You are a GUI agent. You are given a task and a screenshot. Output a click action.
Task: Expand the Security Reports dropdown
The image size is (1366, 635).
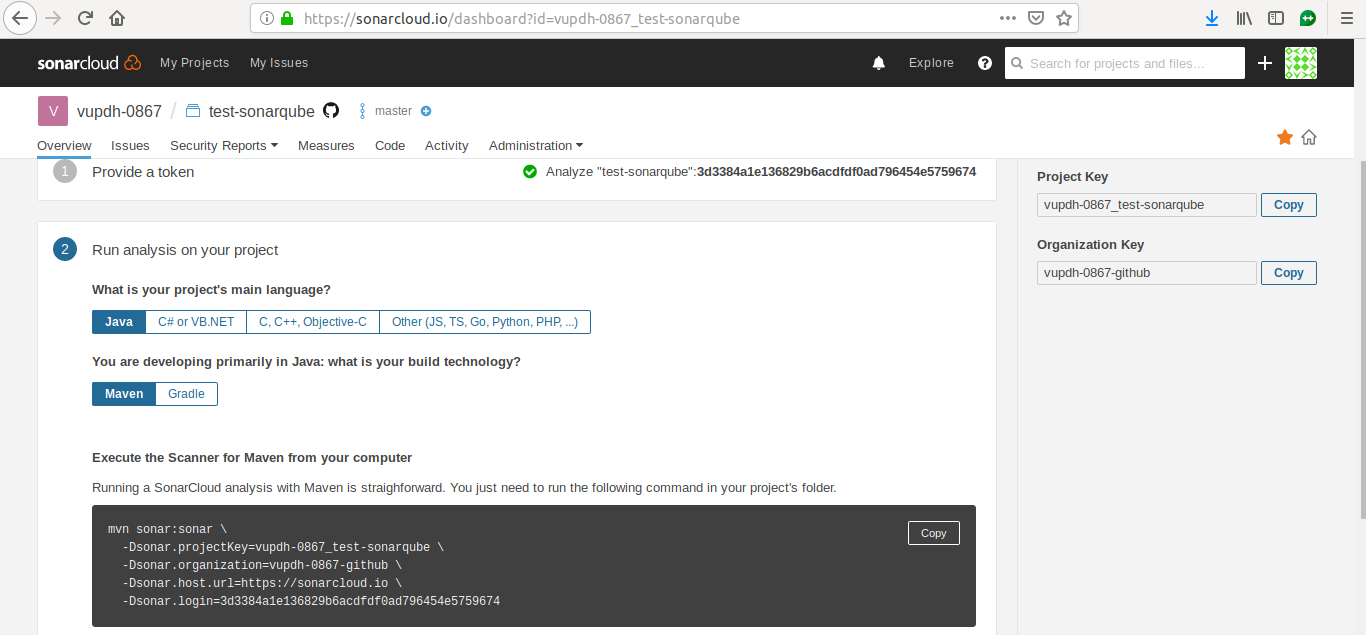(224, 146)
